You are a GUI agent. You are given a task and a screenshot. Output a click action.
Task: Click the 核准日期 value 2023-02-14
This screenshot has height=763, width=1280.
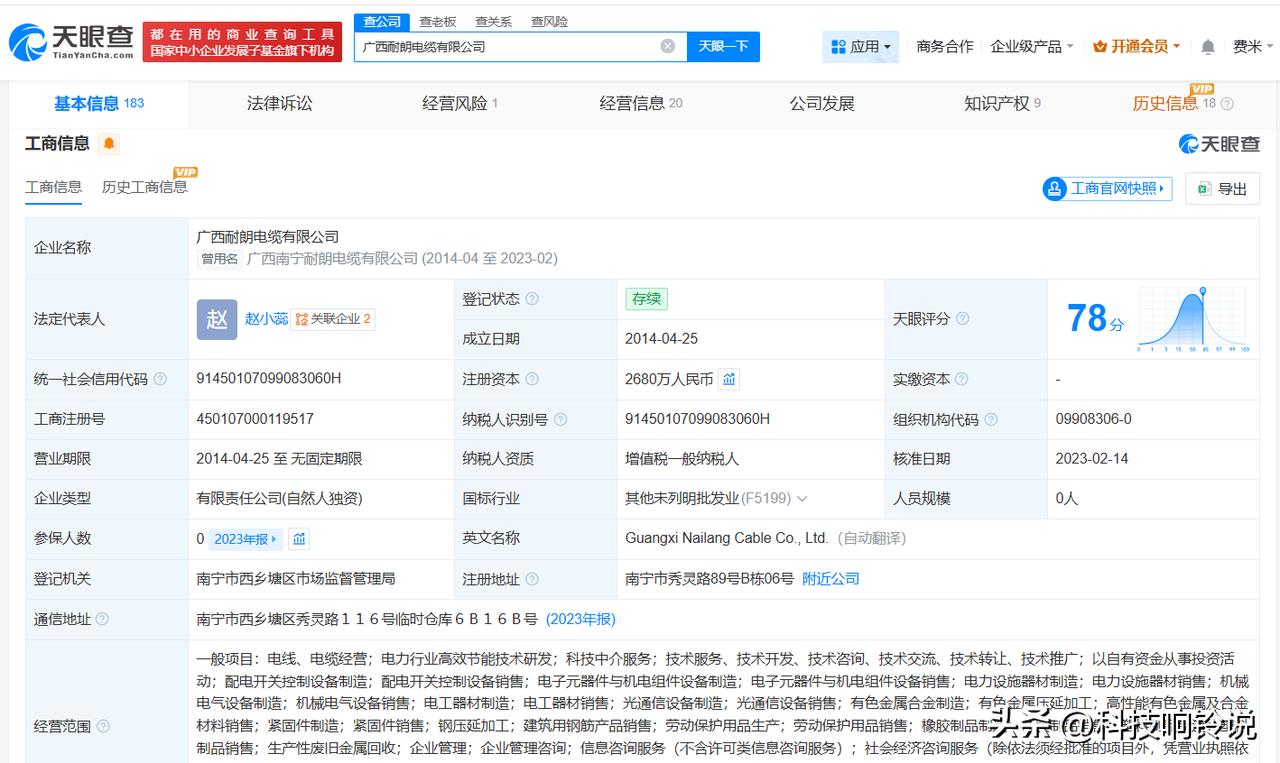[1092, 459]
